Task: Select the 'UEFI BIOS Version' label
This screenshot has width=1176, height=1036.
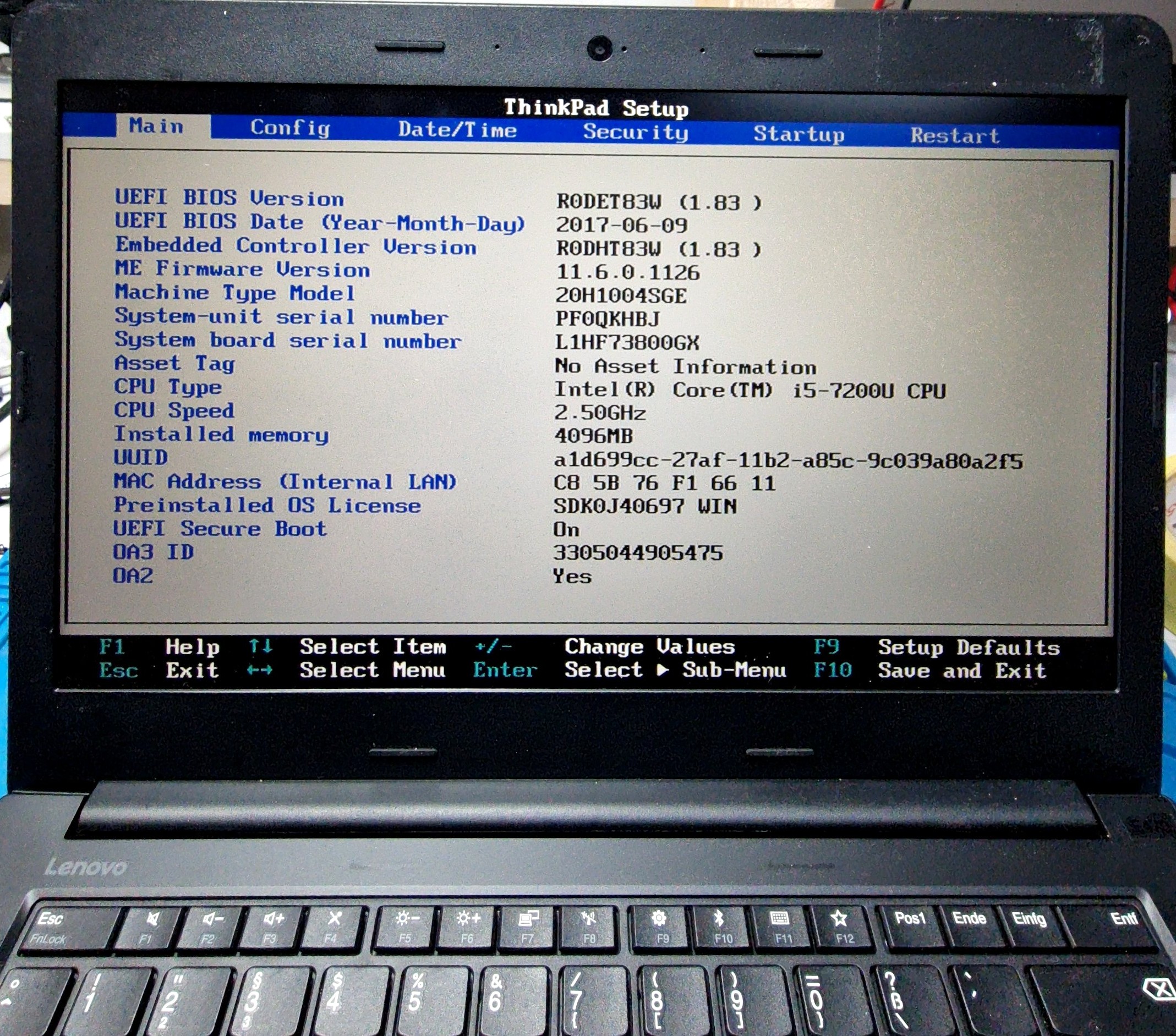Action: pos(229,198)
